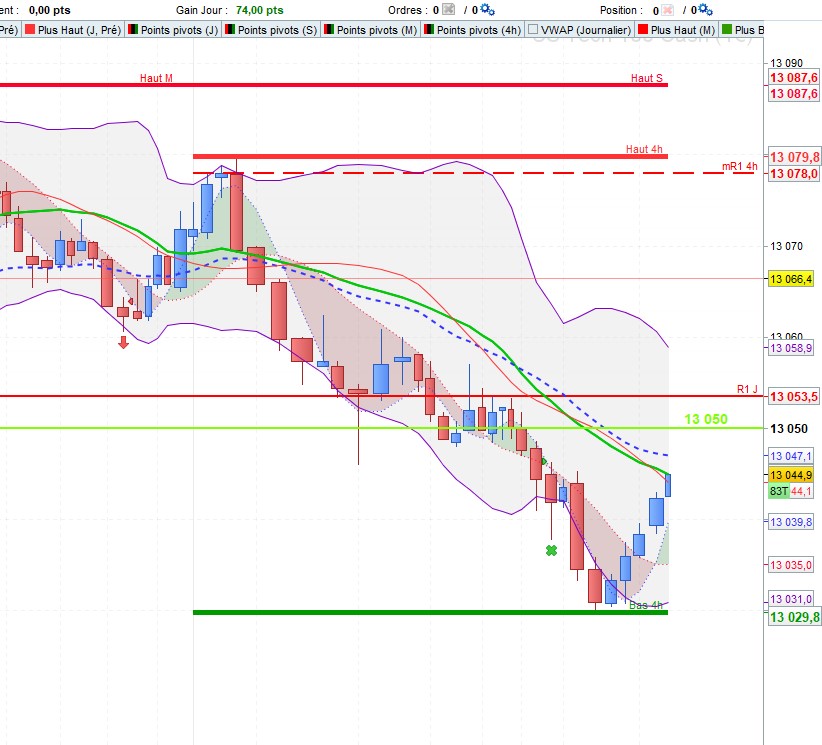
Task: Toggle the VWAP (Journalier) indicator checkbox
Action: (x=533, y=29)
